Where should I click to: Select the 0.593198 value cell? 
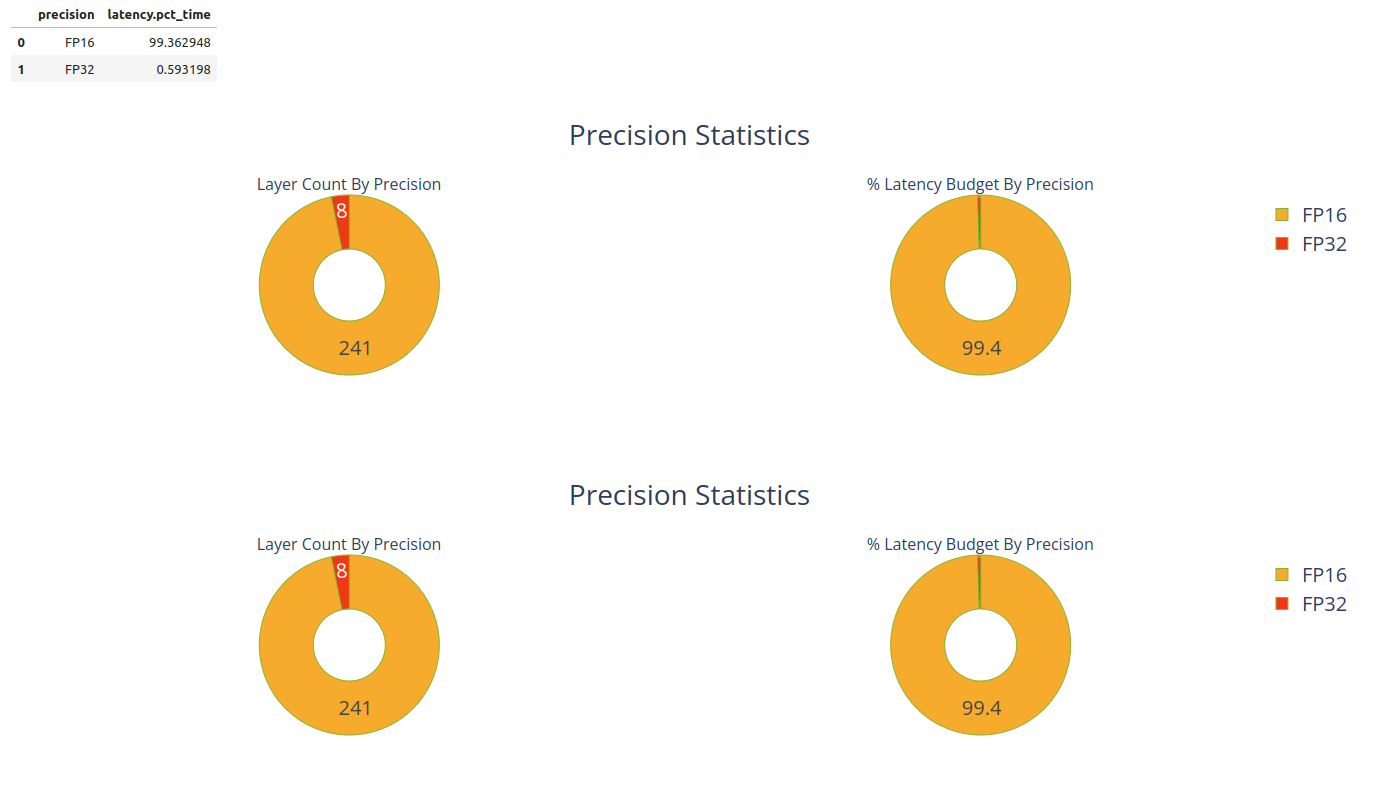[x=183, y=70]
